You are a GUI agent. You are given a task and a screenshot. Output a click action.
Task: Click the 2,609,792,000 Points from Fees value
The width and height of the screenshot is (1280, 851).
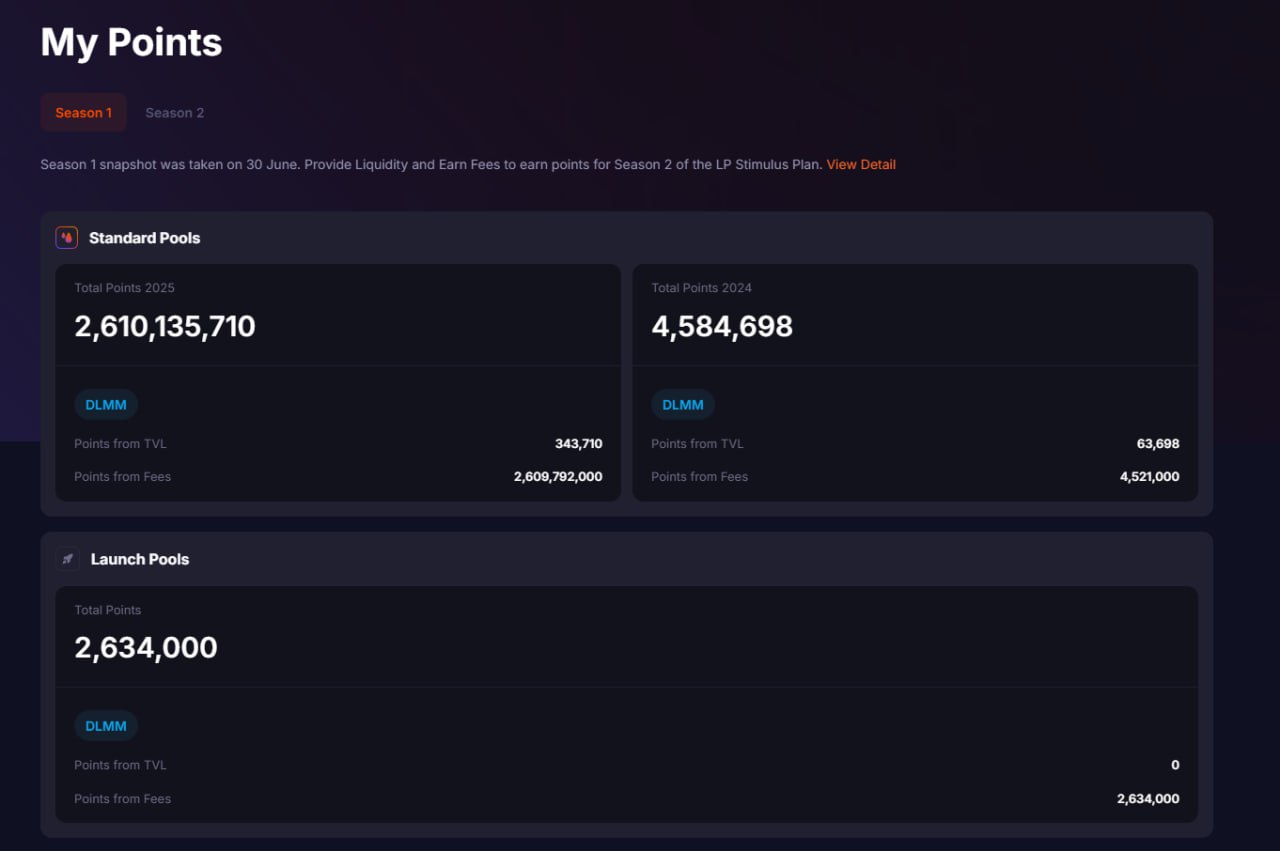pos(558,477)
